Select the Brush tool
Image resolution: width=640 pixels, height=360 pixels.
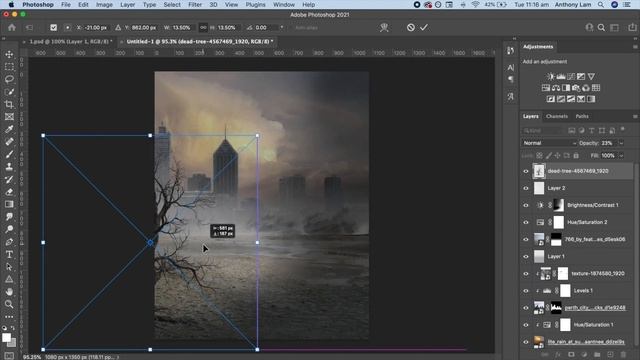[9, 154]
